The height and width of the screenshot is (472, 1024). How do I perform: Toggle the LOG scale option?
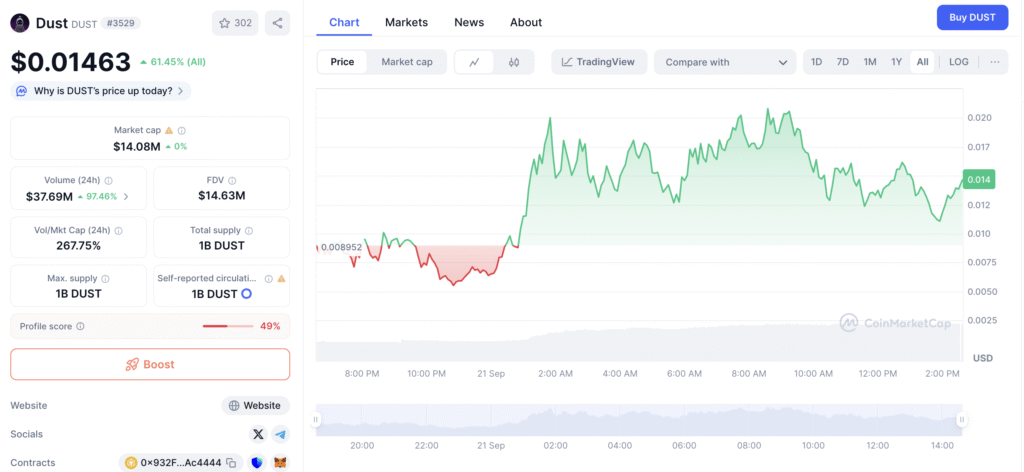coord(958,62)
